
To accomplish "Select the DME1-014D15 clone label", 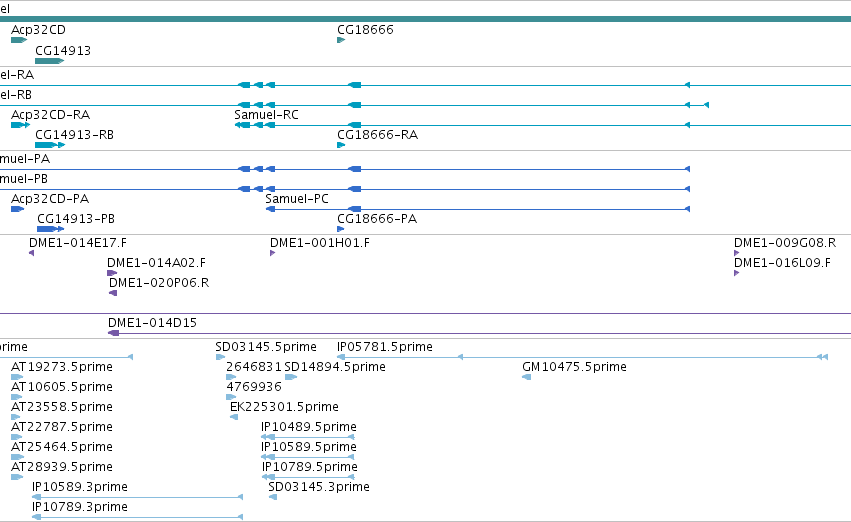I will [x=152, y=323].
